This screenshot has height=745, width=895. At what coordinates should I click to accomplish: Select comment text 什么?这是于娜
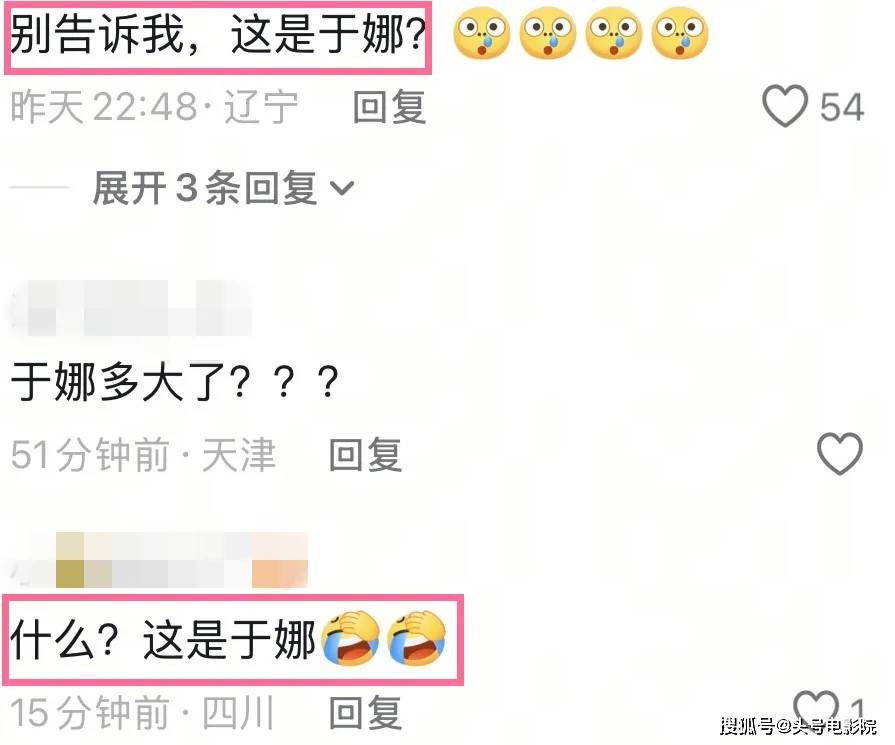[x=163, y=640]
